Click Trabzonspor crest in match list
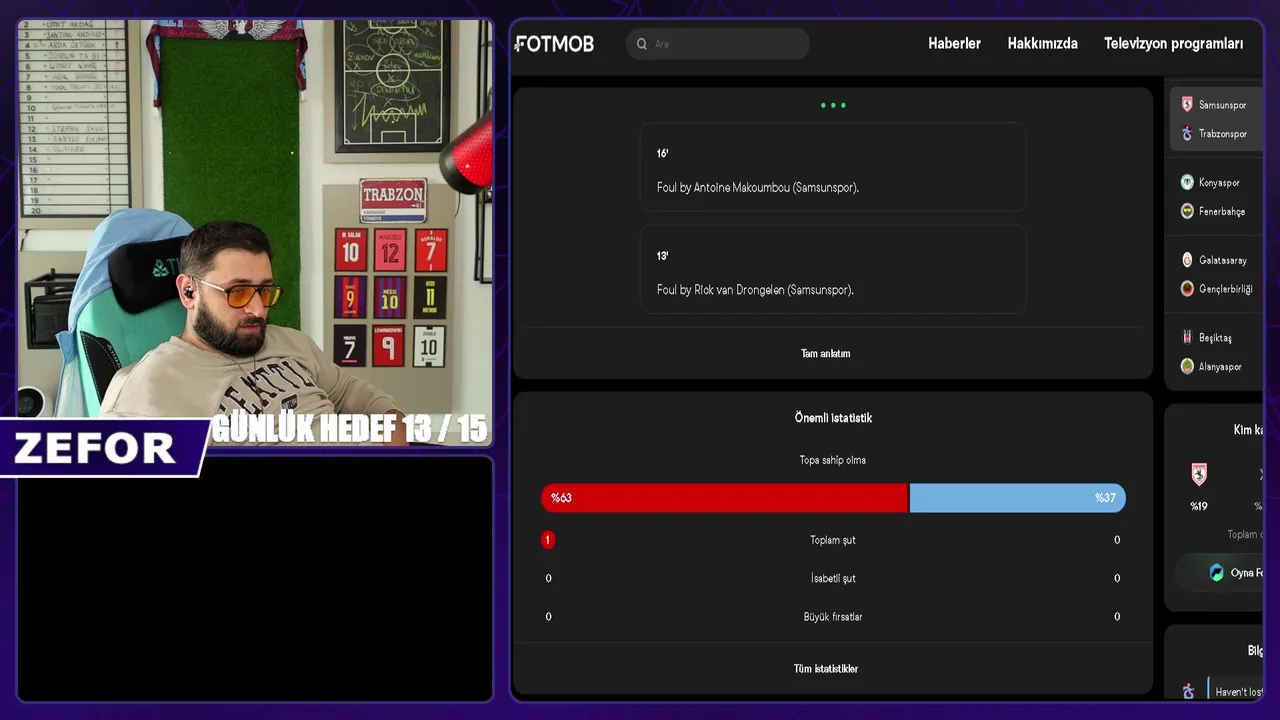 click(1187, 134)
